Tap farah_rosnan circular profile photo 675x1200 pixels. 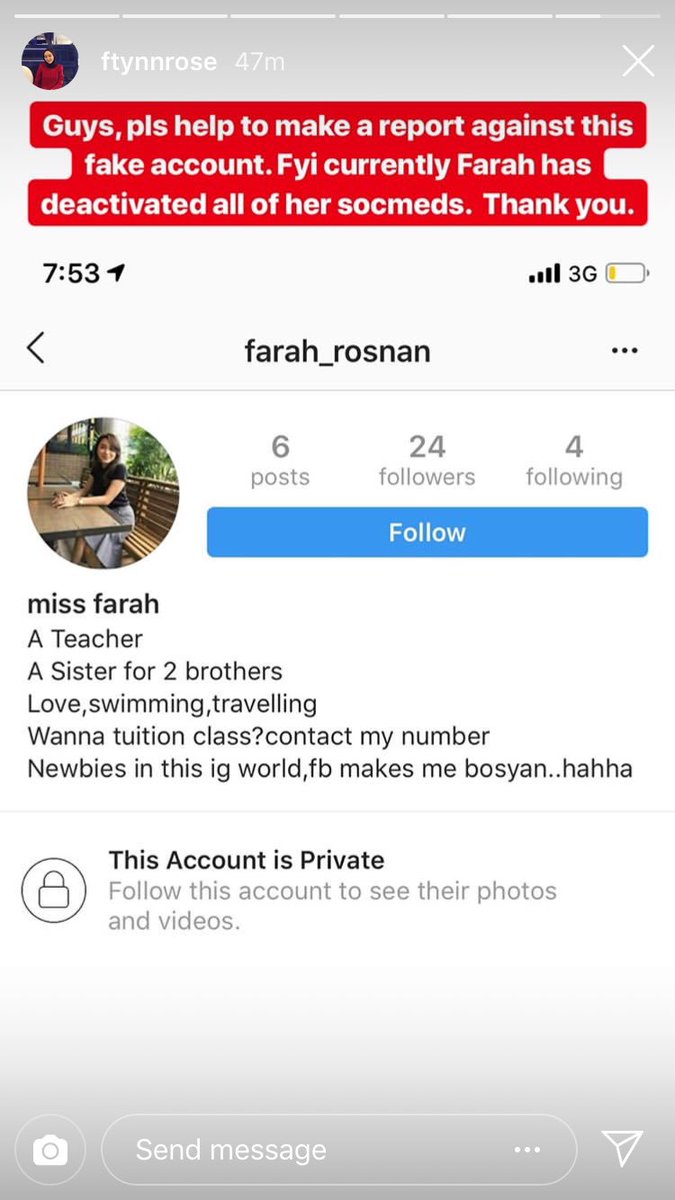click(103, 493)
